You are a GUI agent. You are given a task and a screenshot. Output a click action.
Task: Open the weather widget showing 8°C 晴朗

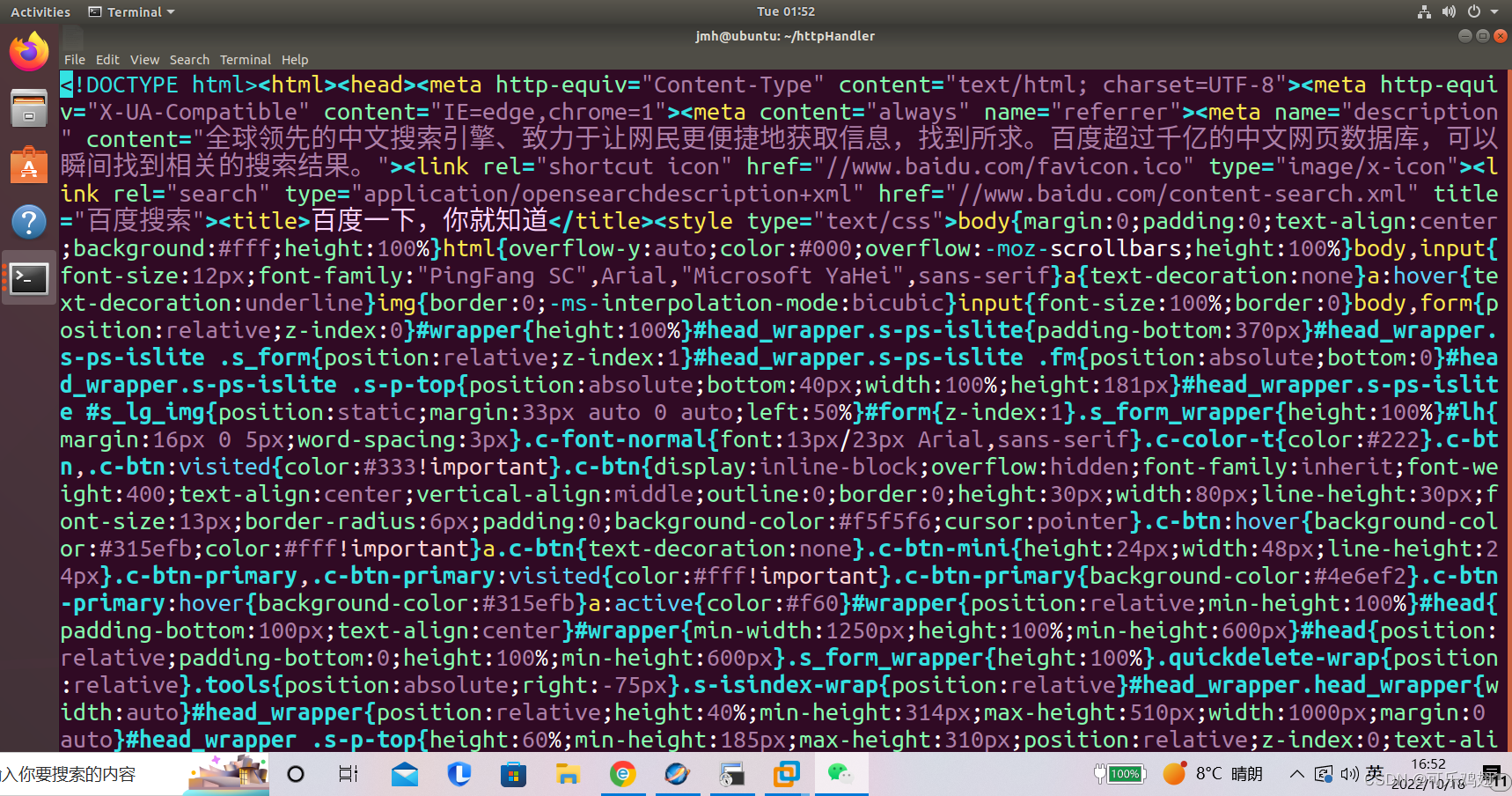coord(1213,774)
